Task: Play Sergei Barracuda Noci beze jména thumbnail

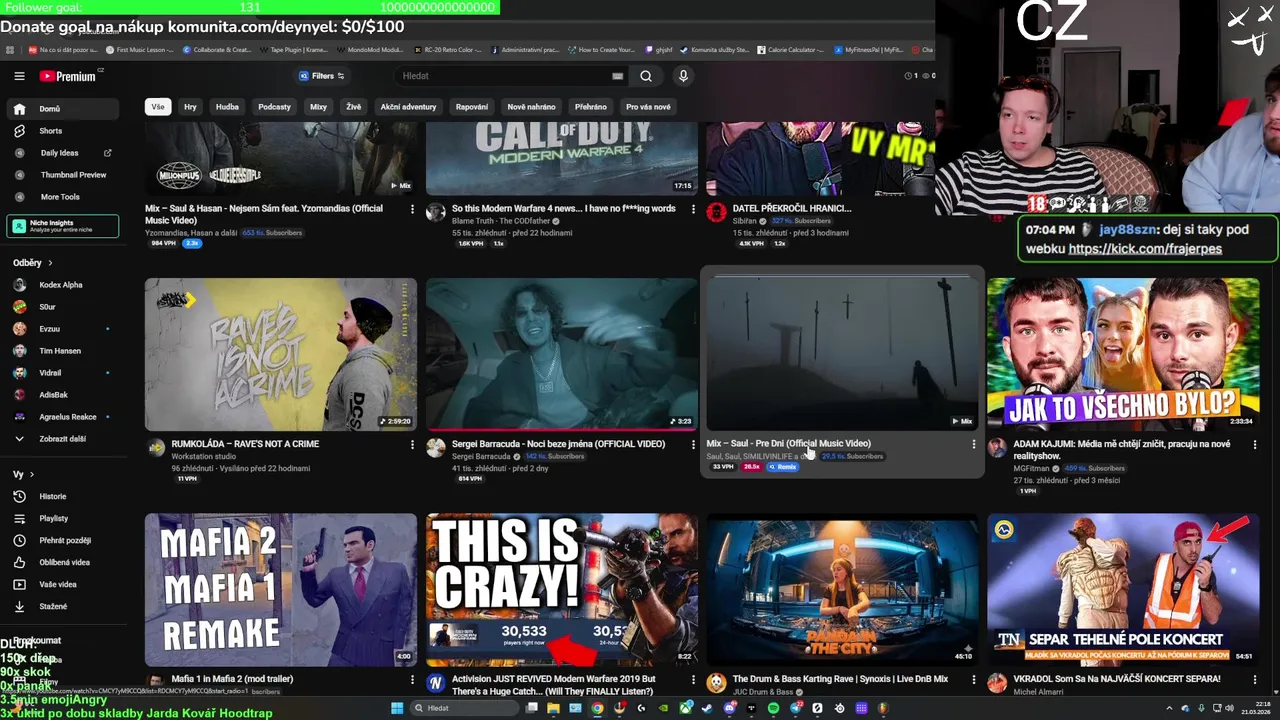Action: [x=562, y=354]
